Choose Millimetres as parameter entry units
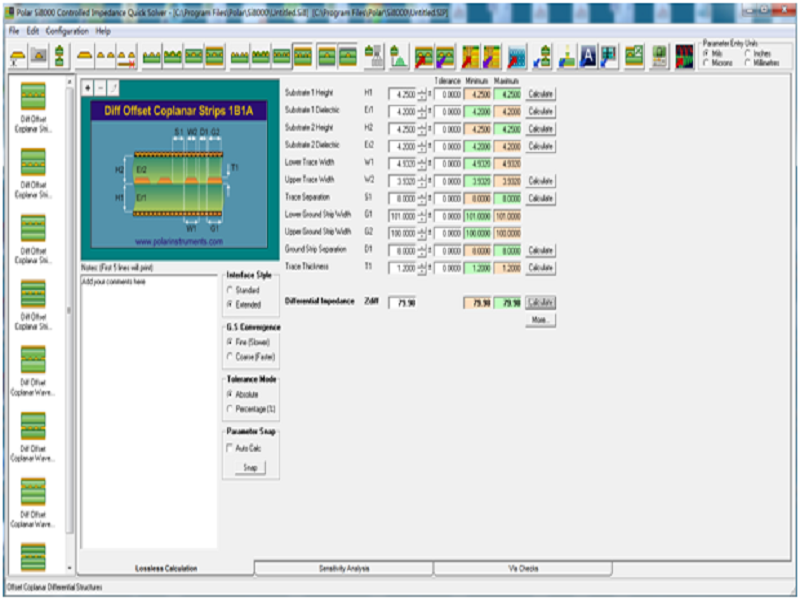 coord(747,61)
